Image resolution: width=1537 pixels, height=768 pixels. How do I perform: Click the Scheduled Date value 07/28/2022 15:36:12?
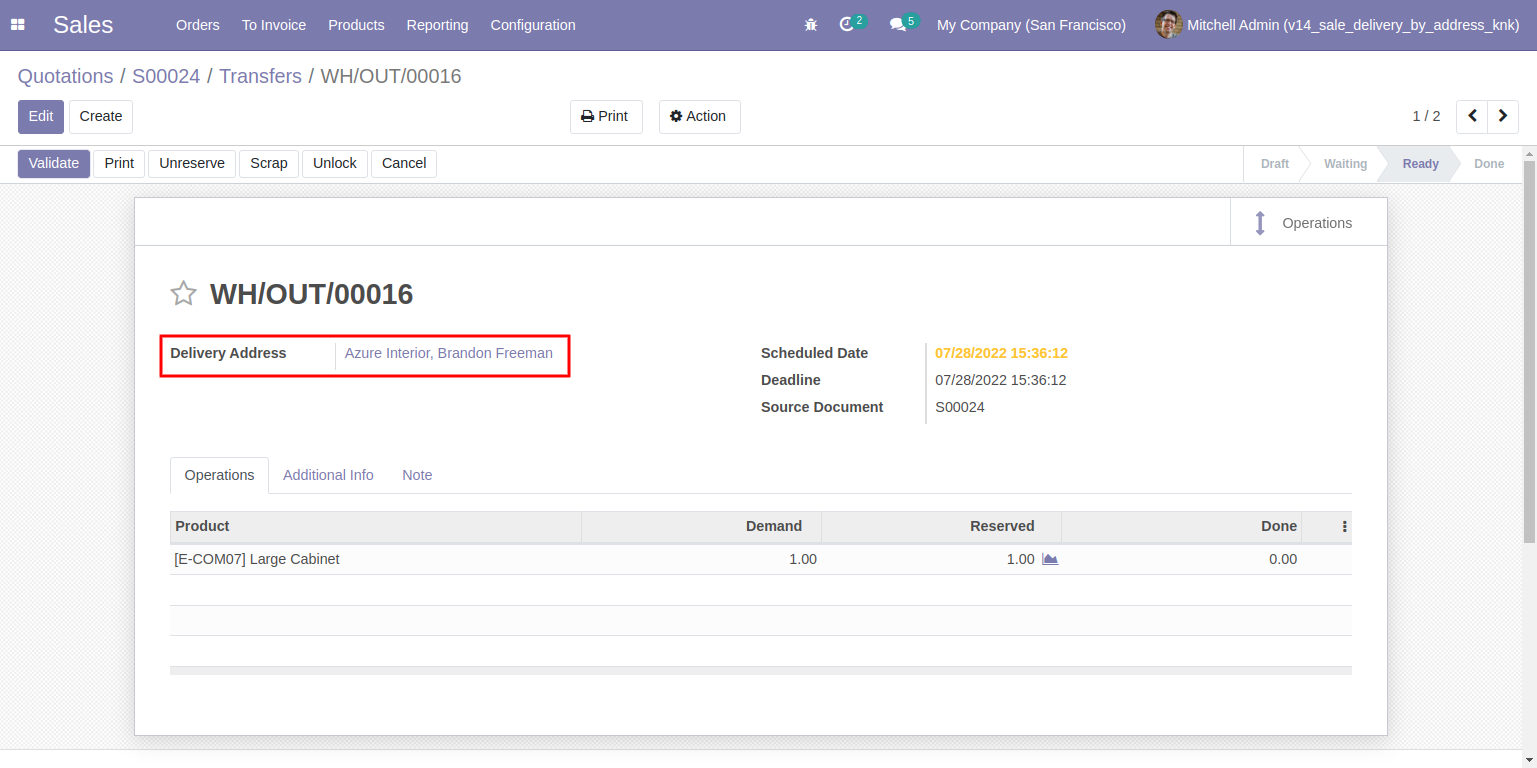(1001, 353)
